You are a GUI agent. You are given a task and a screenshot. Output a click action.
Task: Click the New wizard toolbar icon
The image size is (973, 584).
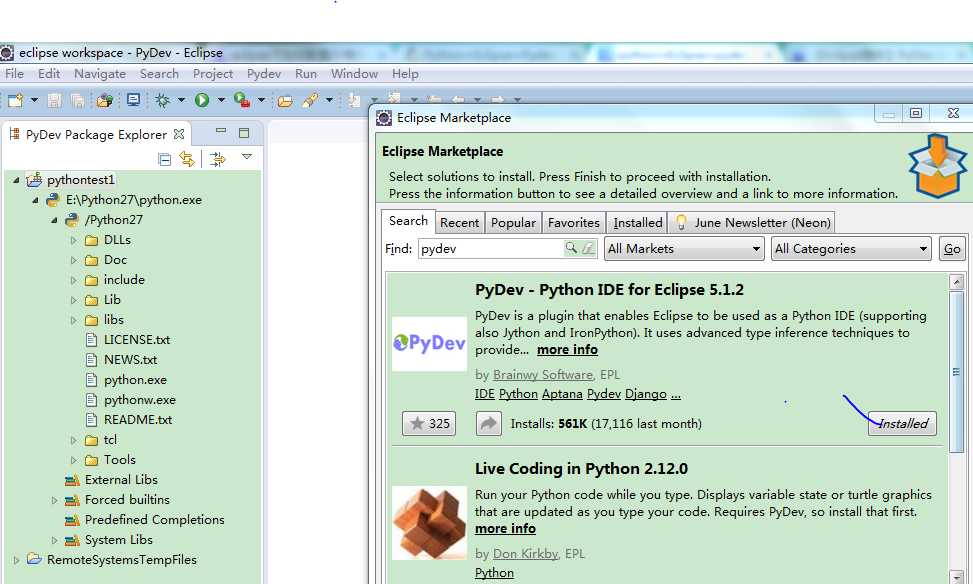16,100
